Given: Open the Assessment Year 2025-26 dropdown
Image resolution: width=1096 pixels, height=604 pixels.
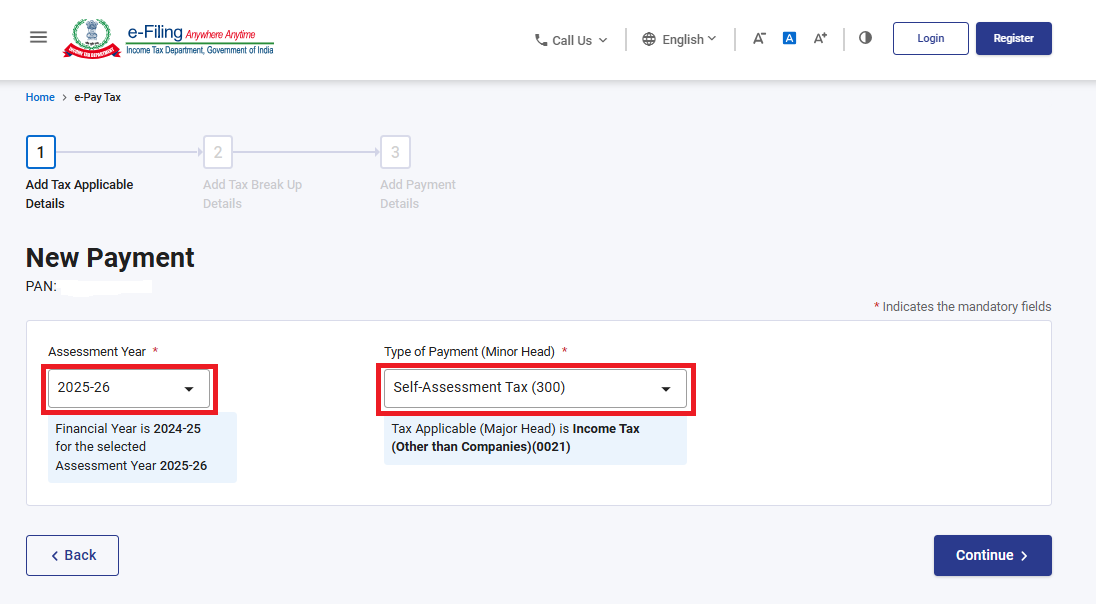Looking at the screenshot, I should [129, 388].
